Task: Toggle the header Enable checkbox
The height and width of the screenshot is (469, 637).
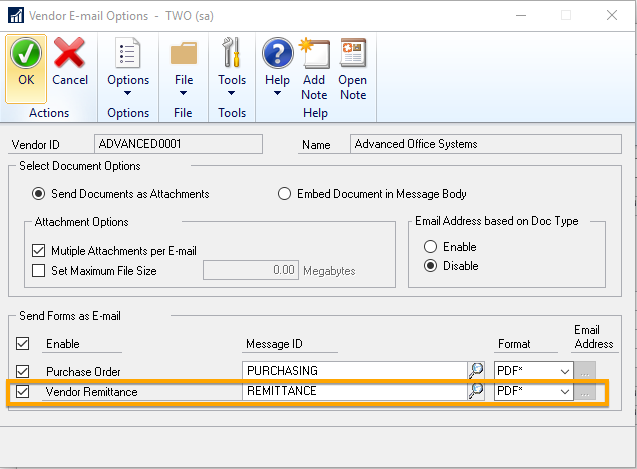Action: point(23,343)
